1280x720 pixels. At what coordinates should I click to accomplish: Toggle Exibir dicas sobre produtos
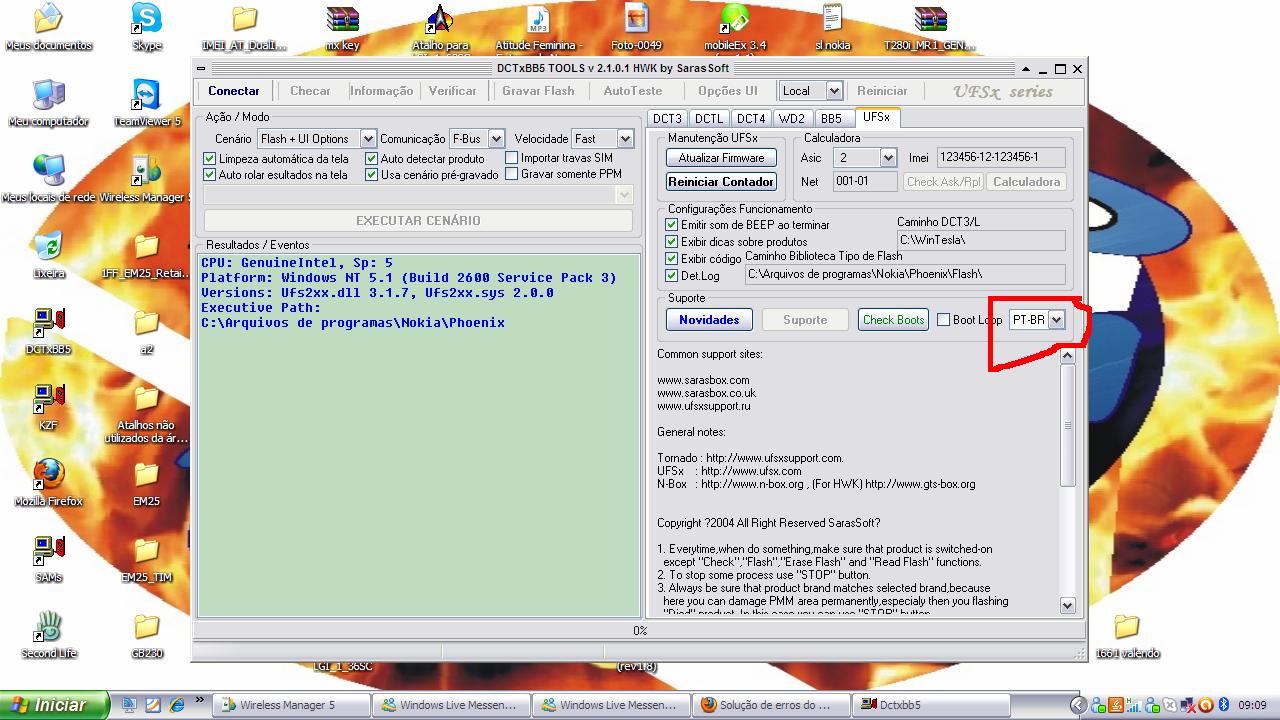(672, 242)
